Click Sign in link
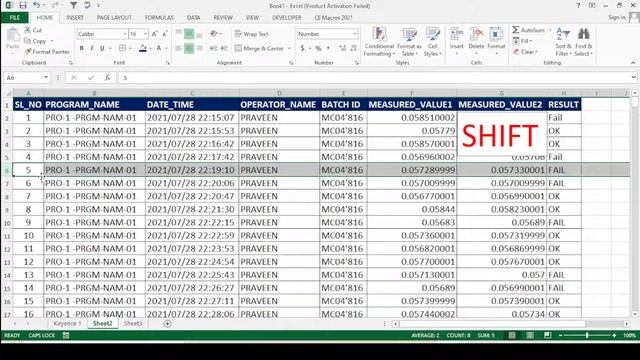This screenshot has height=360, width=640. 617,17
